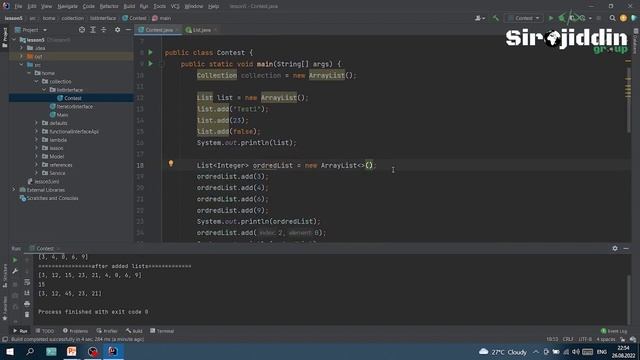The height and width of the screenshot is (360, 640).
Task: Toggle Project side panel button
Action: pos(5,38)
